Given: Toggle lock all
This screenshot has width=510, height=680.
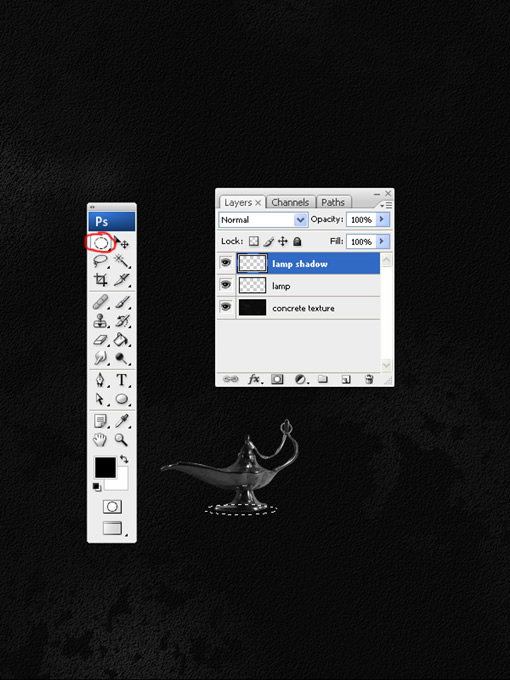Looking at the screenshot, I should [x=297, y=241].
